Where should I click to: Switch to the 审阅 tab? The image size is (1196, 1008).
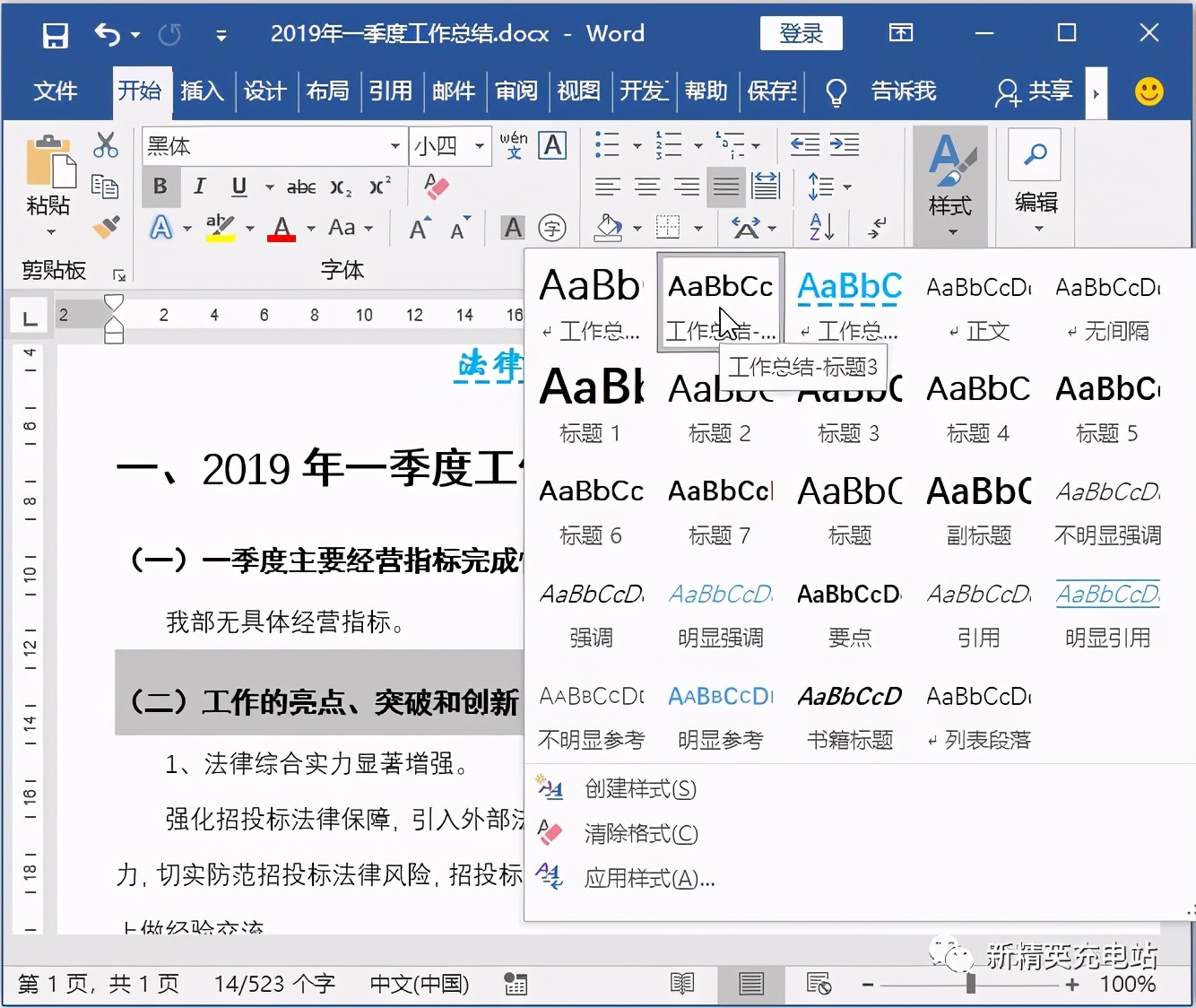[516, 91]
